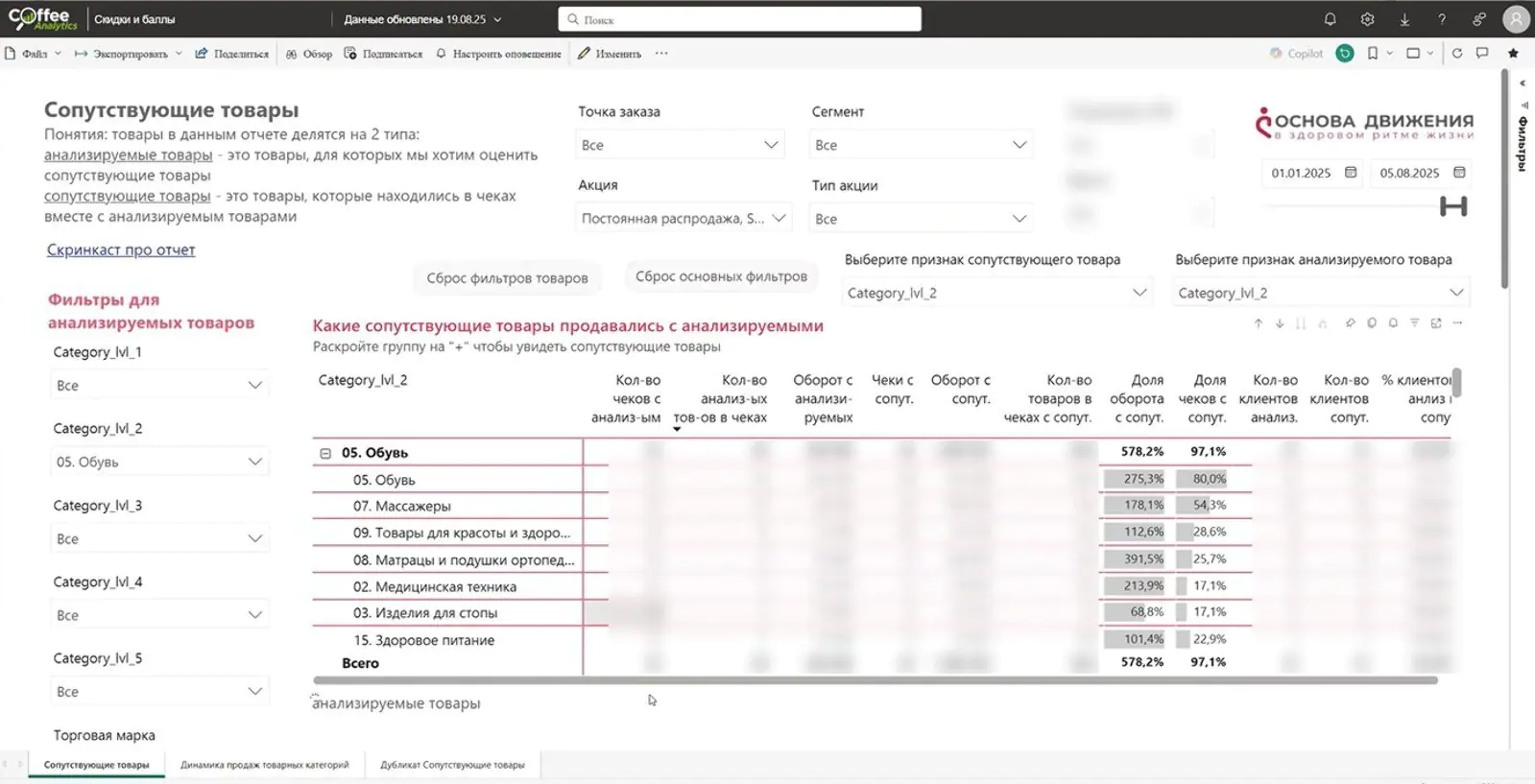
Task: Open the Акция filter dropdown
Action: (x=683, y=219)
